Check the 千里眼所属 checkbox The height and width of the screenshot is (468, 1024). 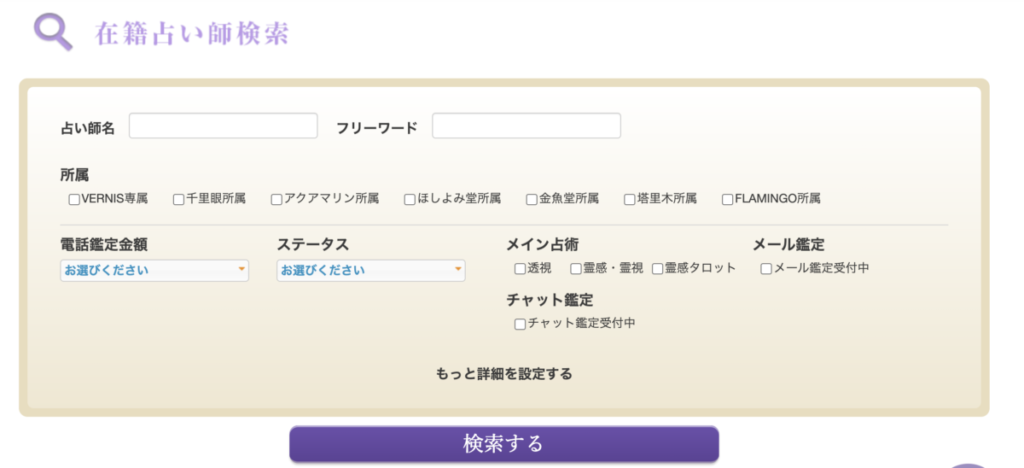pyautogui.click(x=179, y=199)
